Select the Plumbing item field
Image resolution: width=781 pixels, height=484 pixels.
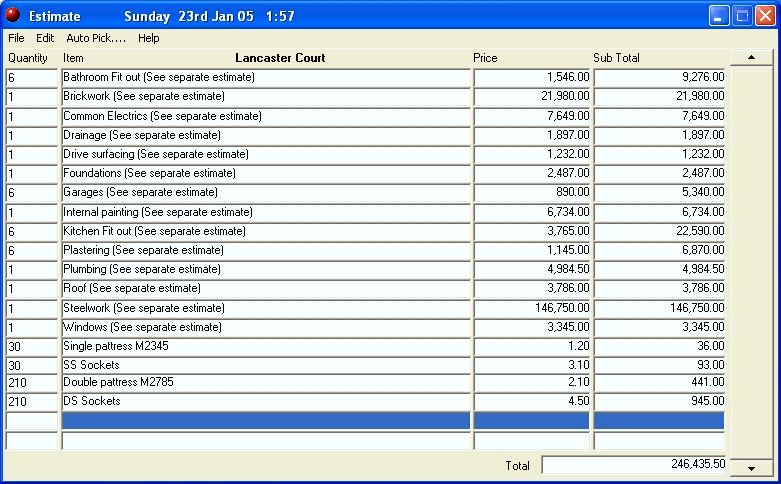click(x=266, y=269)
